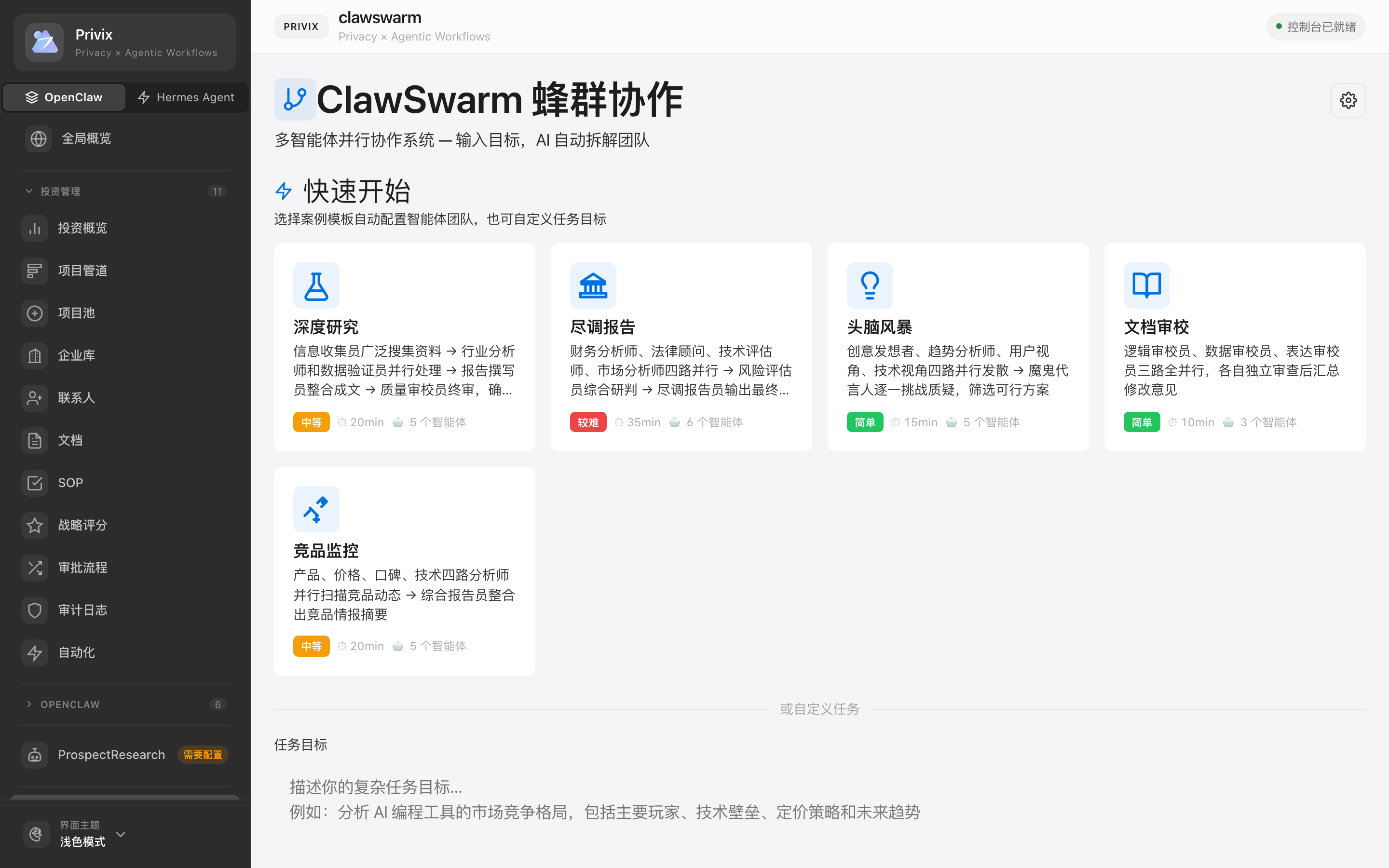Switch to the Hermes Agent tab
Screen dimensions: 1389x868
[186, 97]
